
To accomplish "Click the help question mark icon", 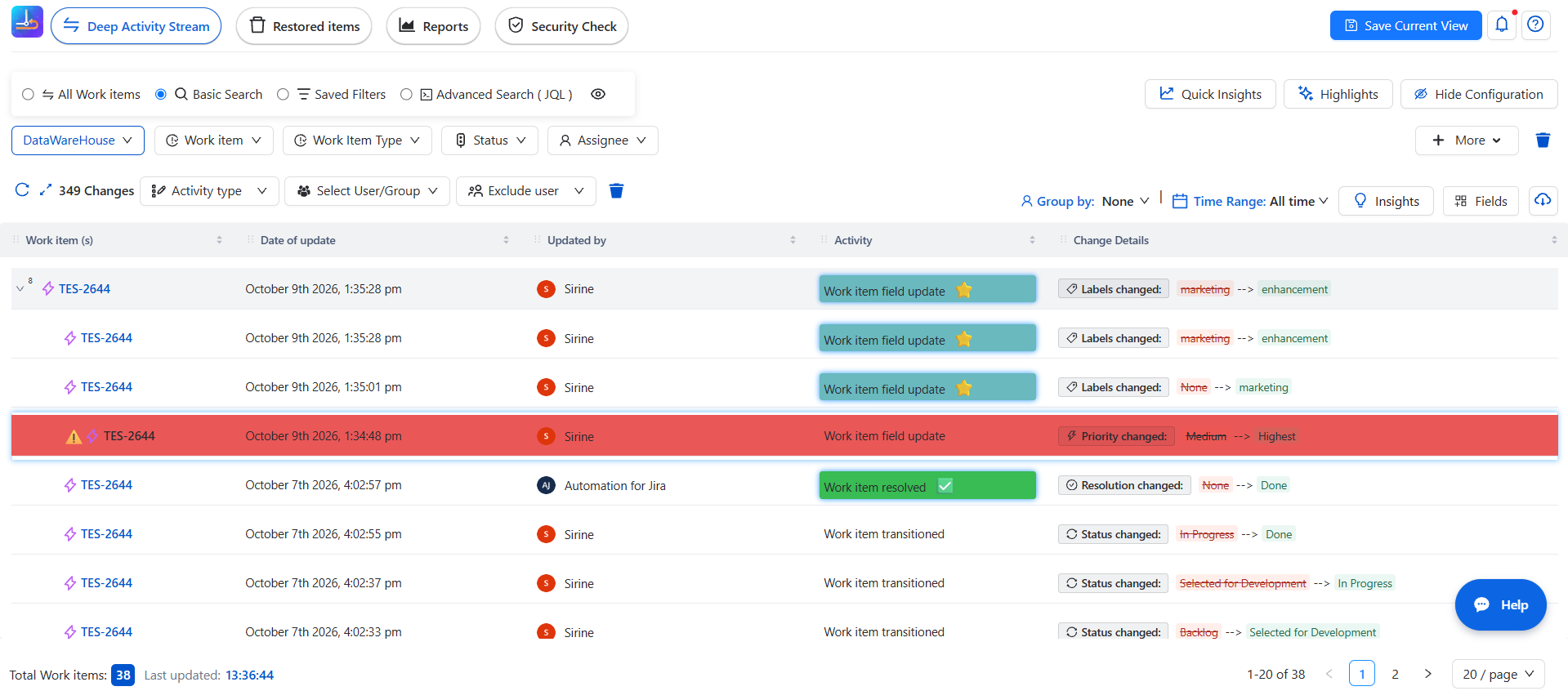I will tap(1535, 25).
